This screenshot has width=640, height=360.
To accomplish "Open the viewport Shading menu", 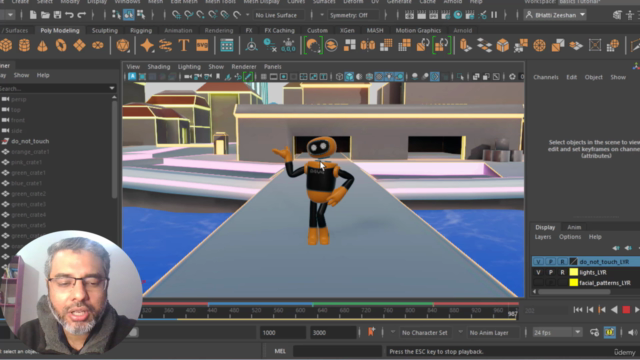I will (158, 67).
